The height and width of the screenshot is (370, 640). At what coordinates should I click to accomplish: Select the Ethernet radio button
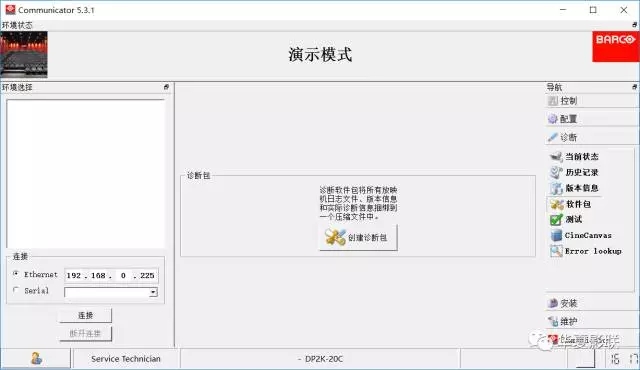pyautogui.click(x=16, y=274)
